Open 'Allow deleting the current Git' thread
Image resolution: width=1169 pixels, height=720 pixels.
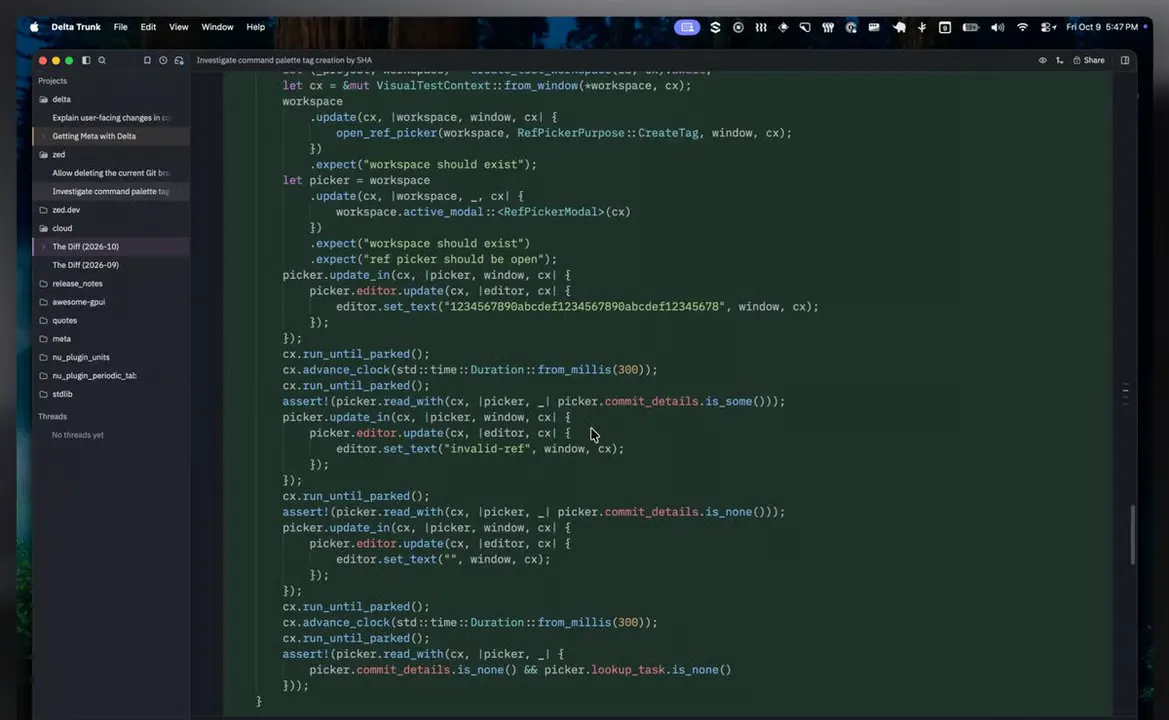[x=111, y=173]
